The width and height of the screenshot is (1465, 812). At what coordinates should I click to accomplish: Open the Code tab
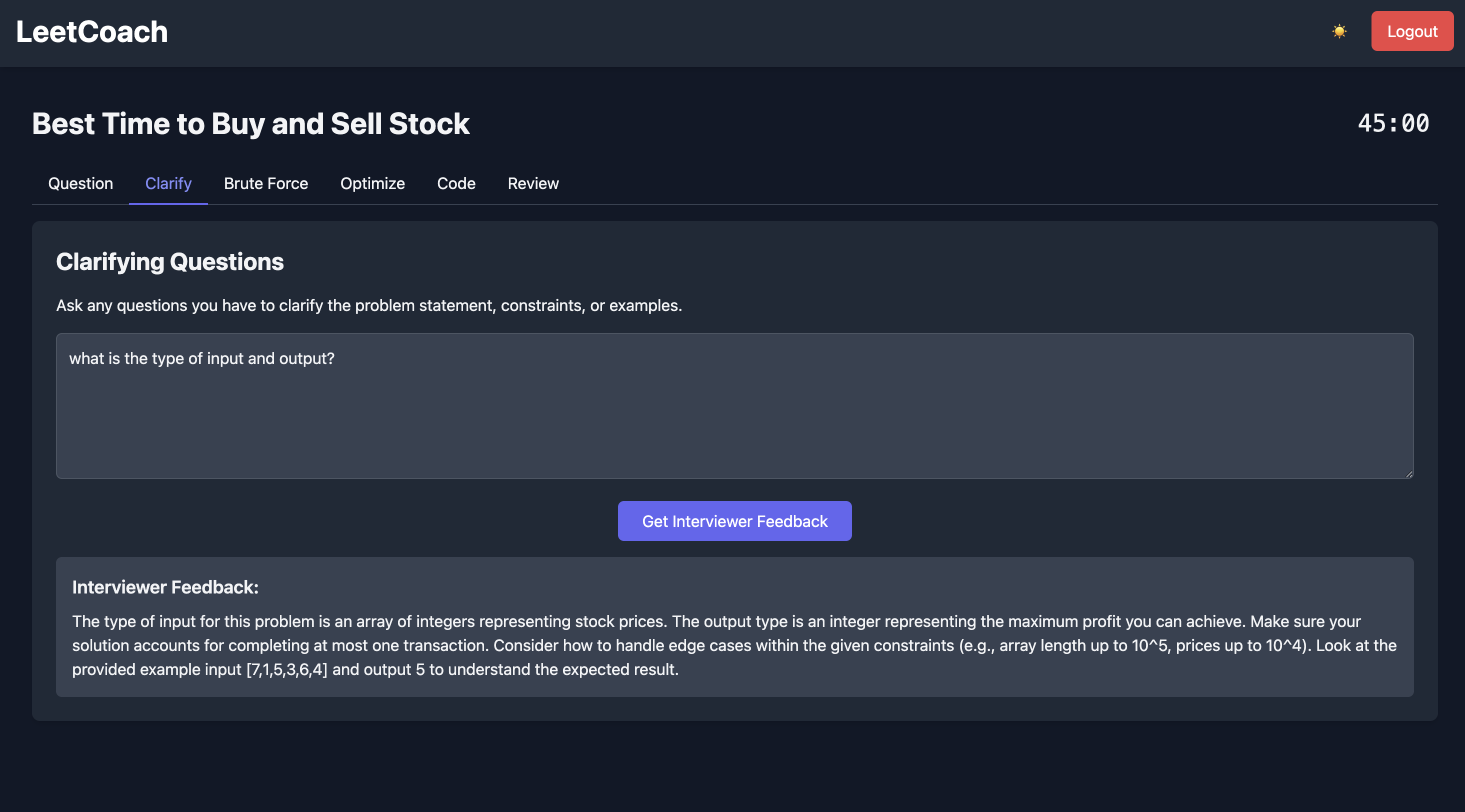tap(456, 183)
